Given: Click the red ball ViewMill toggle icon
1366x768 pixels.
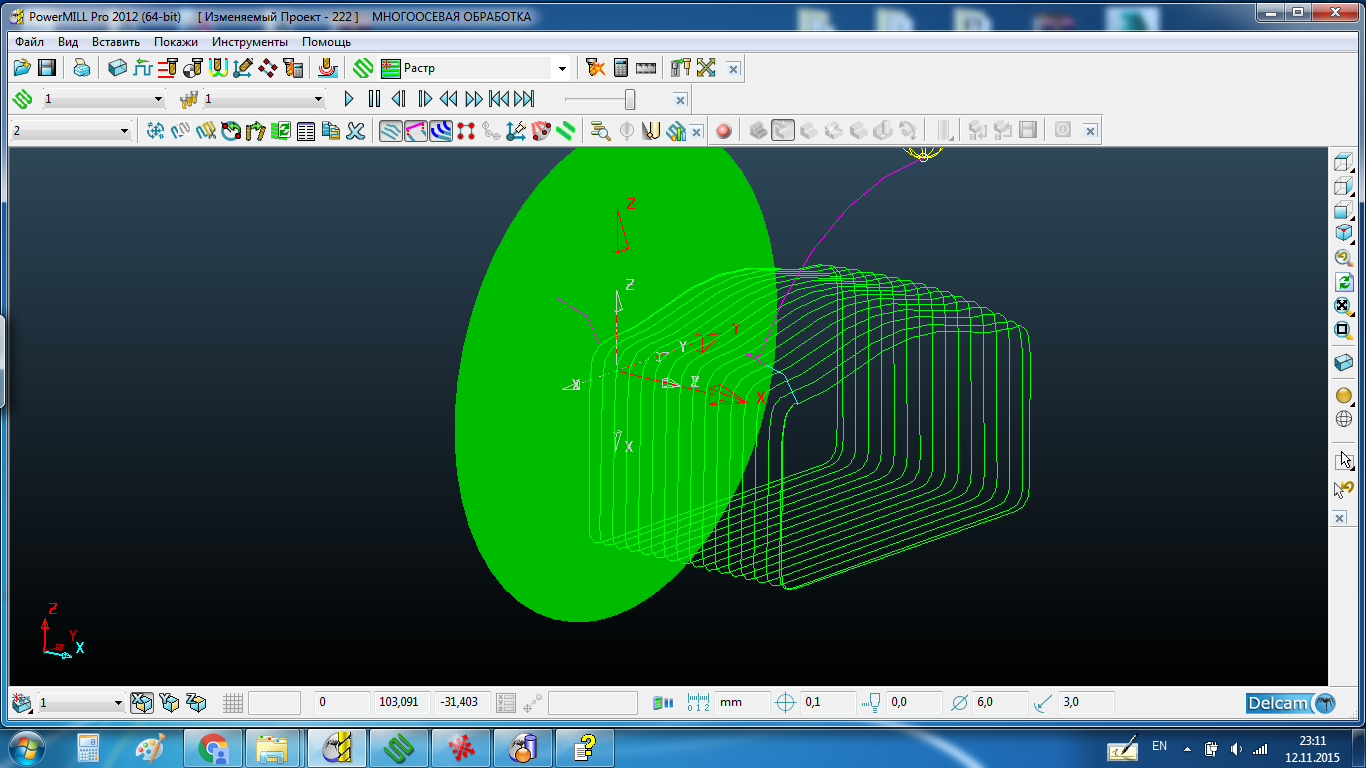Looking at the screenshot, I should (723, 130).
